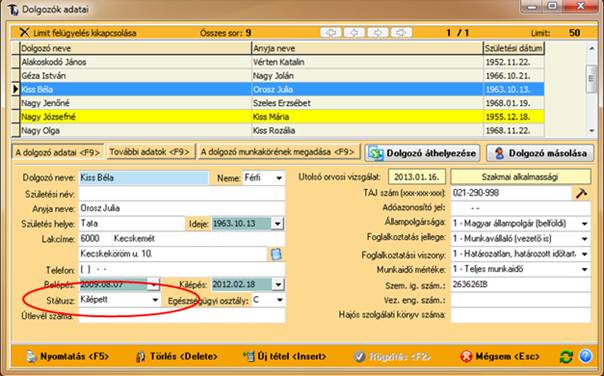The image size is (604, 376).
Task: Go to next page arrow button
Action: click(x=378, y=33)
